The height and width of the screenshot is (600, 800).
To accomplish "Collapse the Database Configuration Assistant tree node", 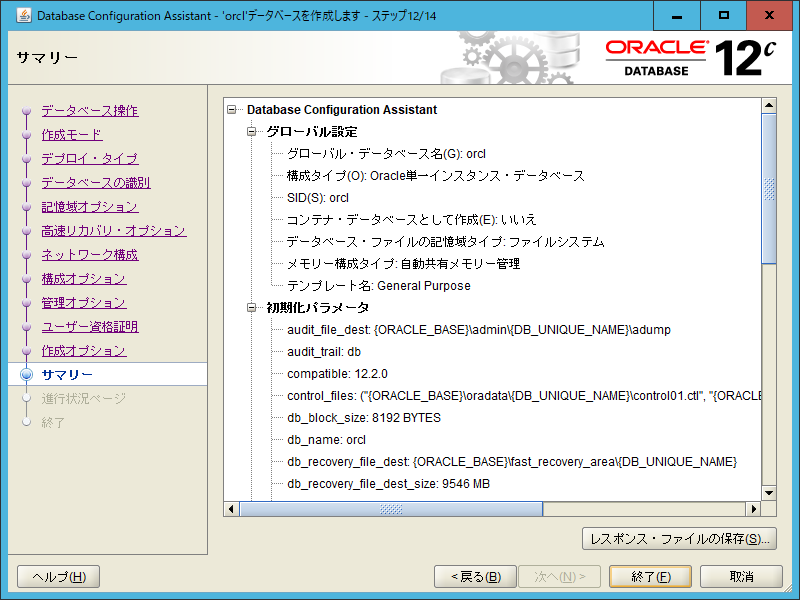I will pyautogui.click(x=230, y=110).
